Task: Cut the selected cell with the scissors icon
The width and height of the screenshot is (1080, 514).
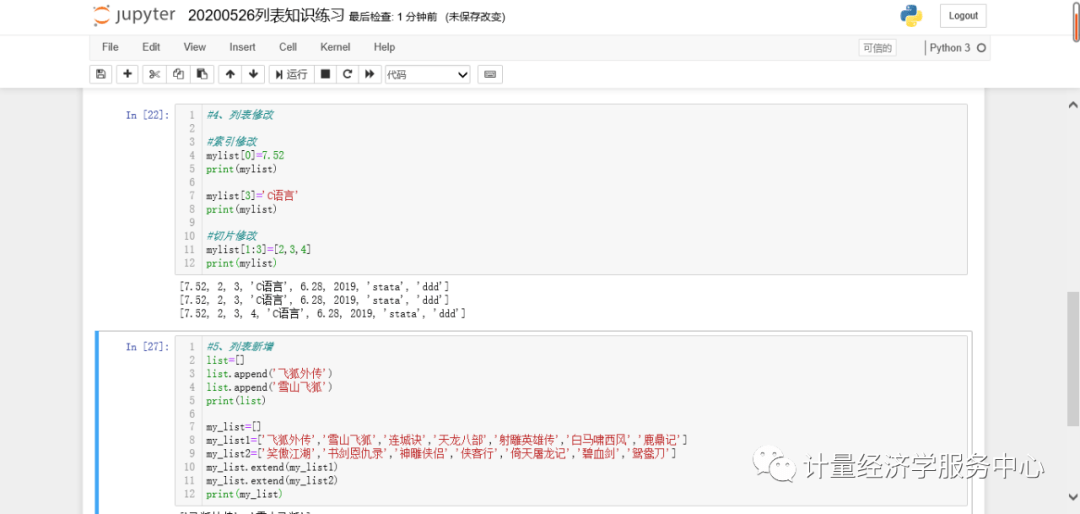Action: pyautogui.click(x=154, y=74)
